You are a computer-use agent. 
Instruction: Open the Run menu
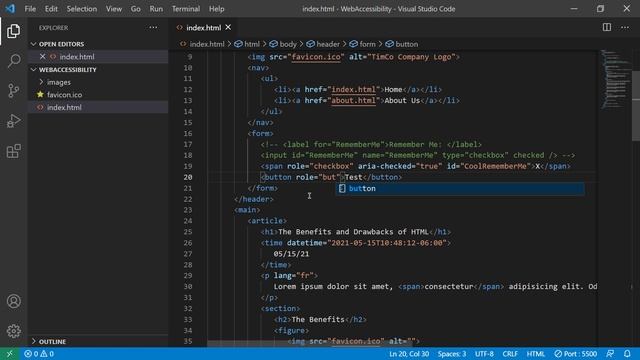(156, 9)
